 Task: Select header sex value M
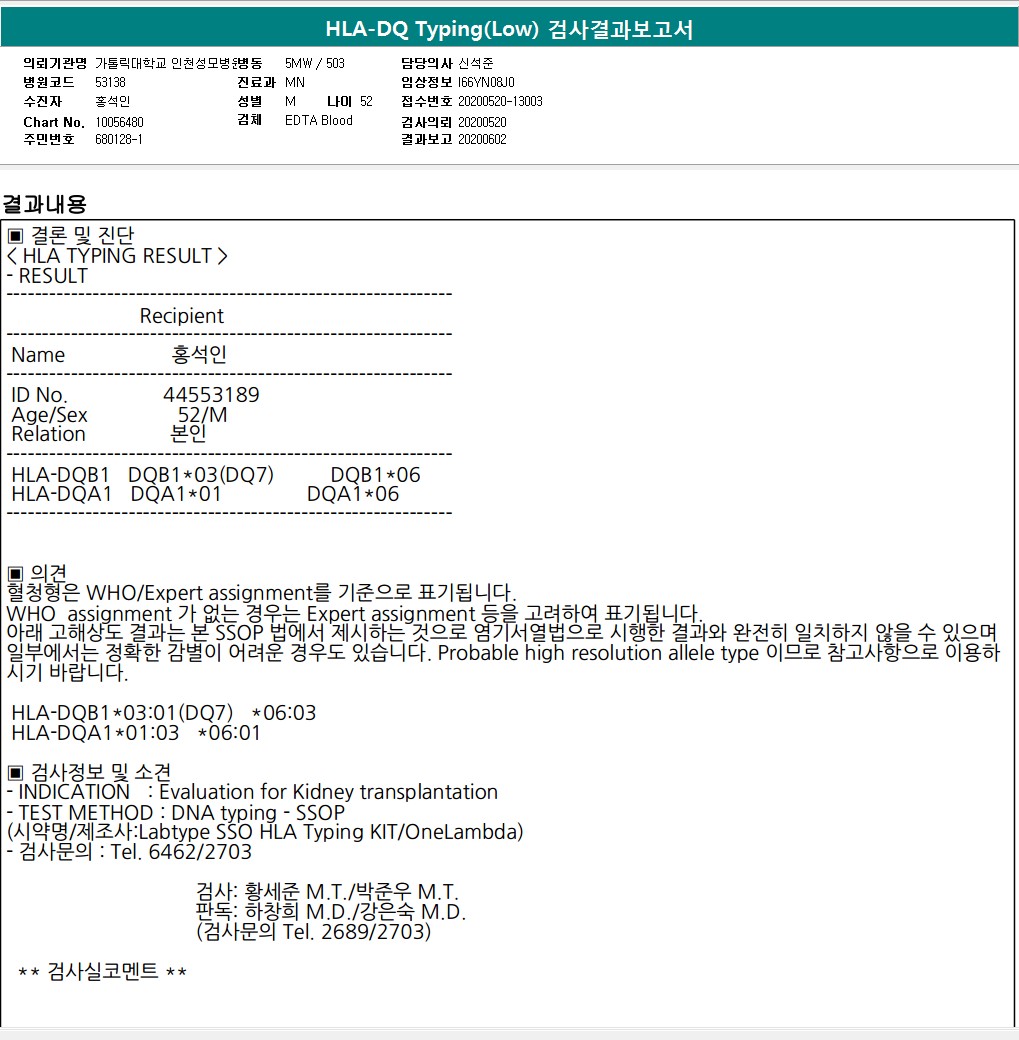290,101
